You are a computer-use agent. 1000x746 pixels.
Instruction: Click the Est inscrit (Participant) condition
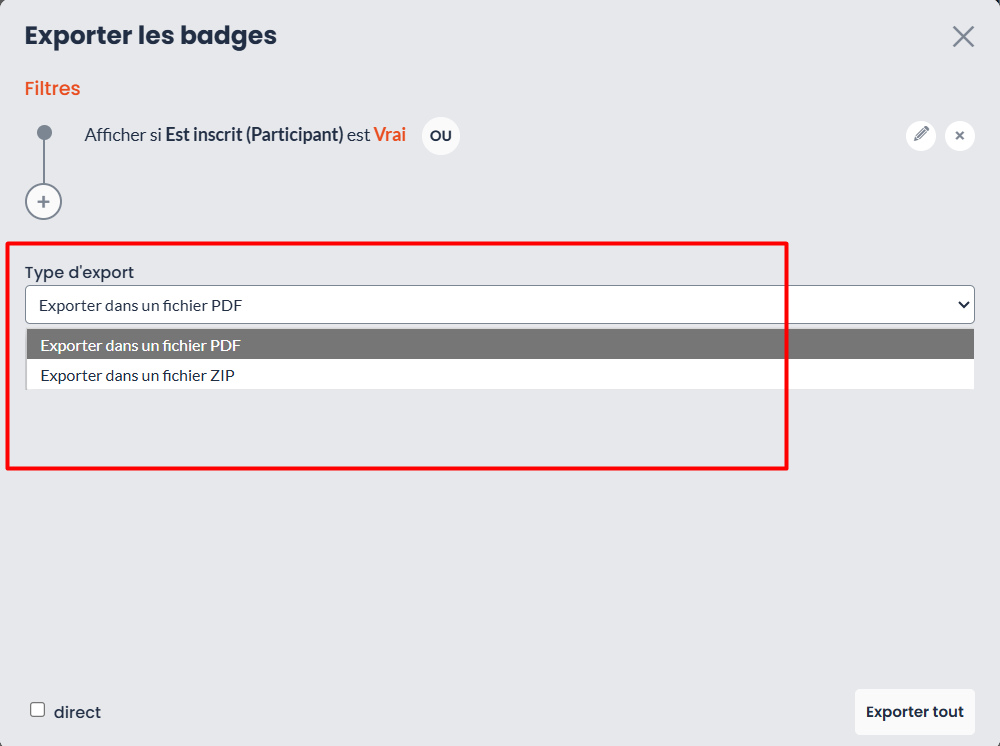tap(254, 135)
